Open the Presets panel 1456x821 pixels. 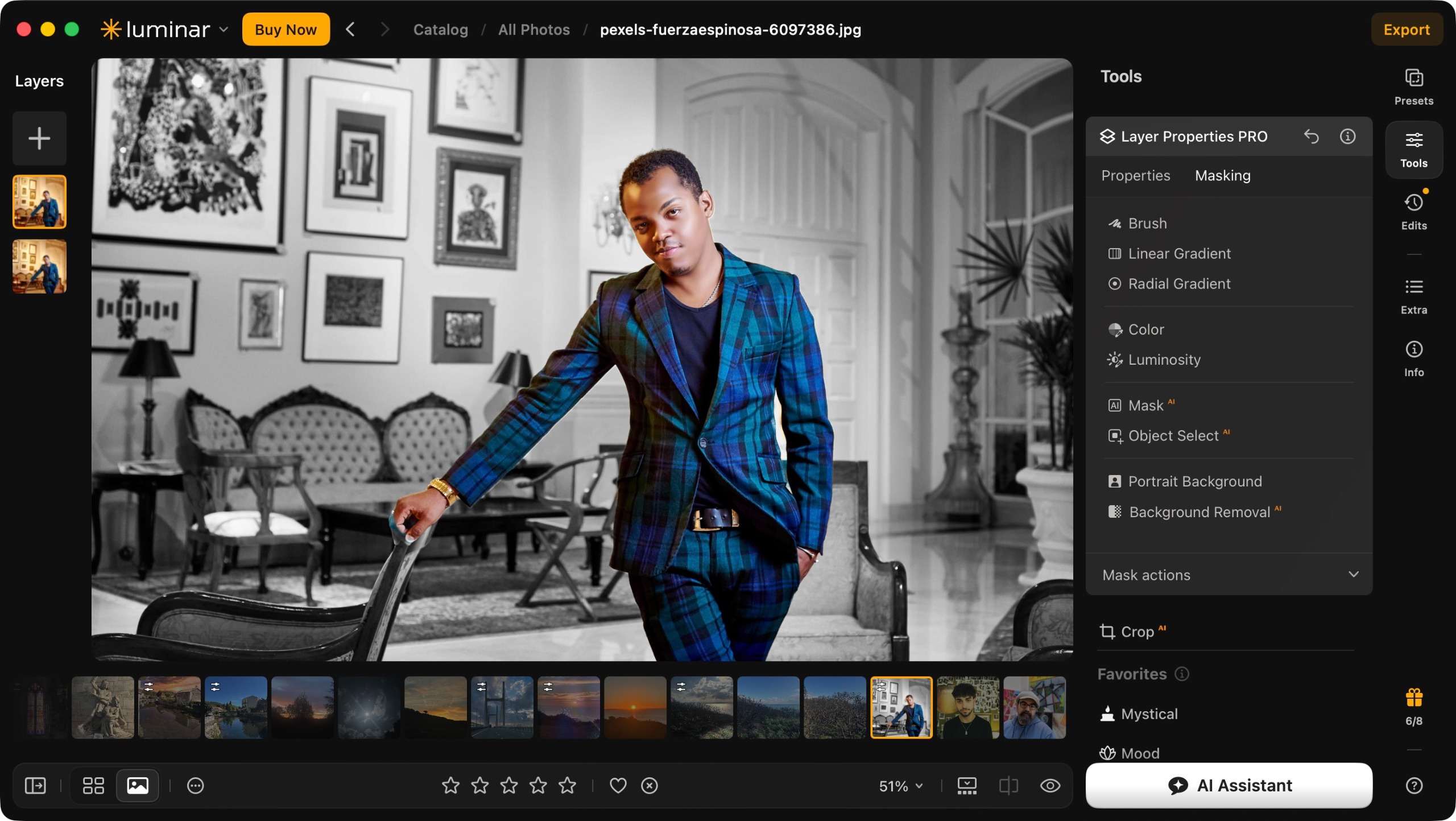(x=1413, y=87)
